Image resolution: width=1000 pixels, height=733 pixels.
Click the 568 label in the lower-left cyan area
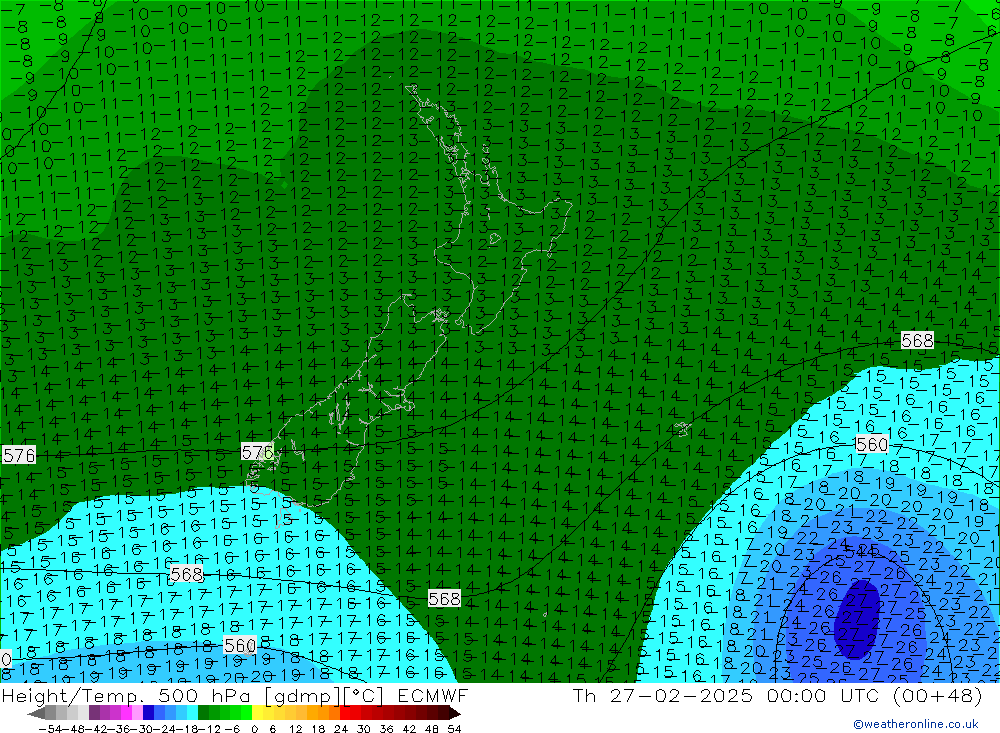[186, 574]
